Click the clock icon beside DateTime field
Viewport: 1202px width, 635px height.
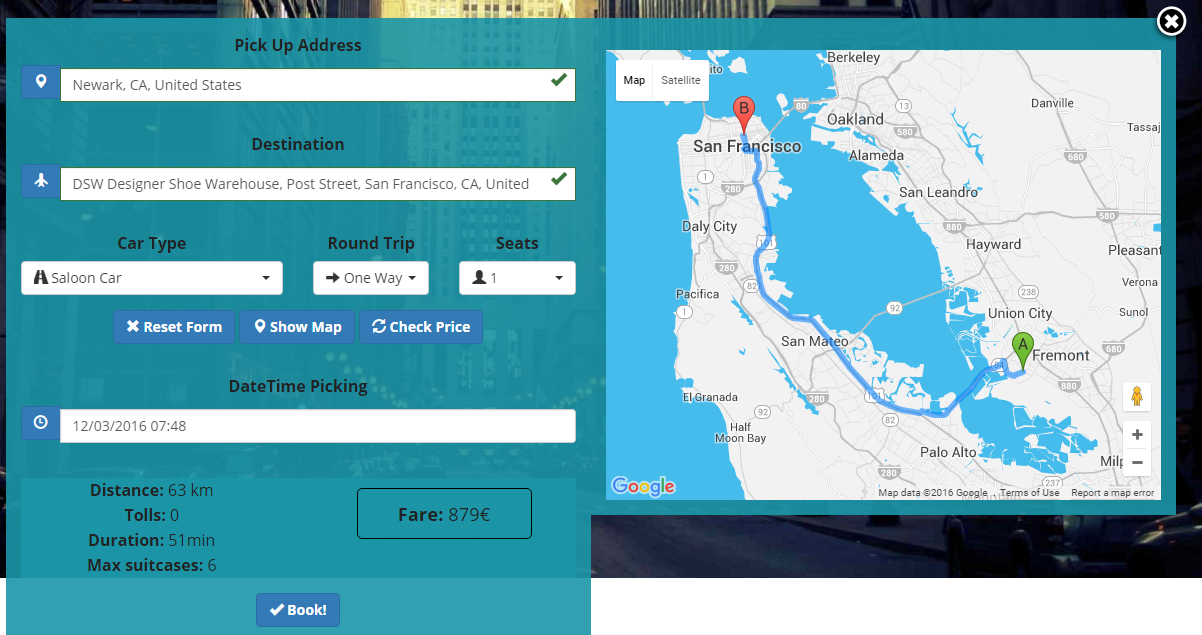click(41, 423)
